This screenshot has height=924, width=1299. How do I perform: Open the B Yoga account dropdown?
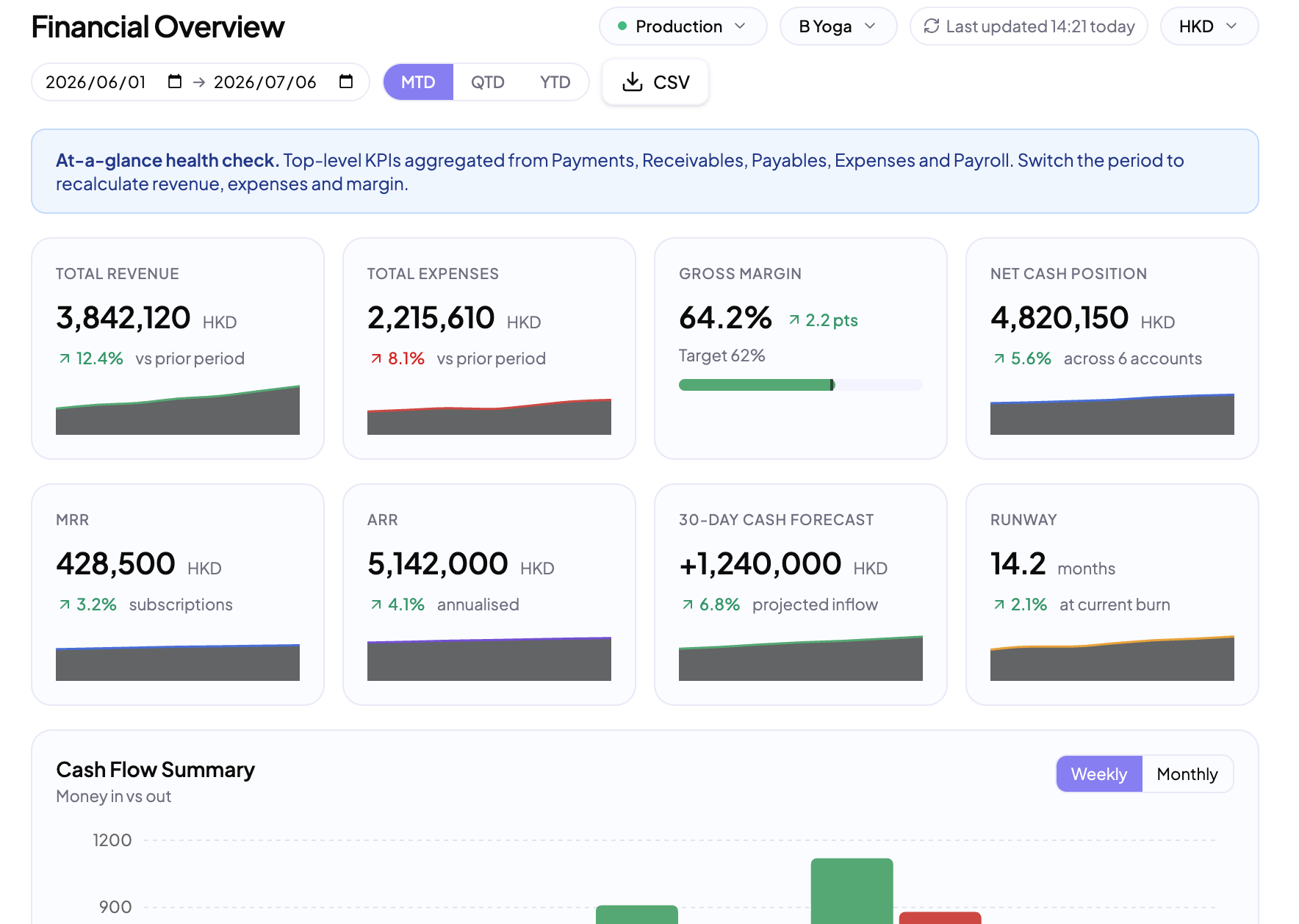coord(838,26)
